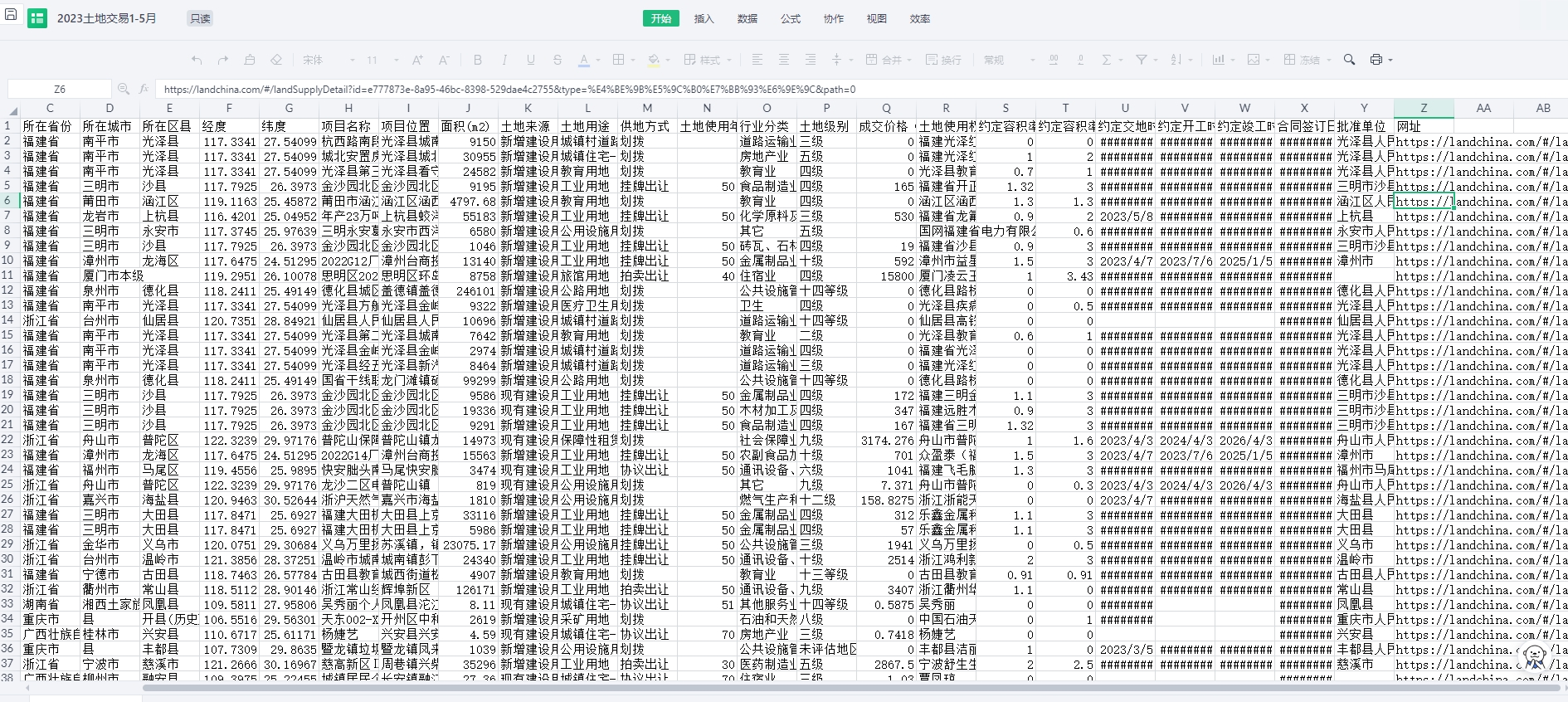The width and height of the screenshot is (1568, 702).
Task: Click the sum Σ icon
Action: 1106,60
